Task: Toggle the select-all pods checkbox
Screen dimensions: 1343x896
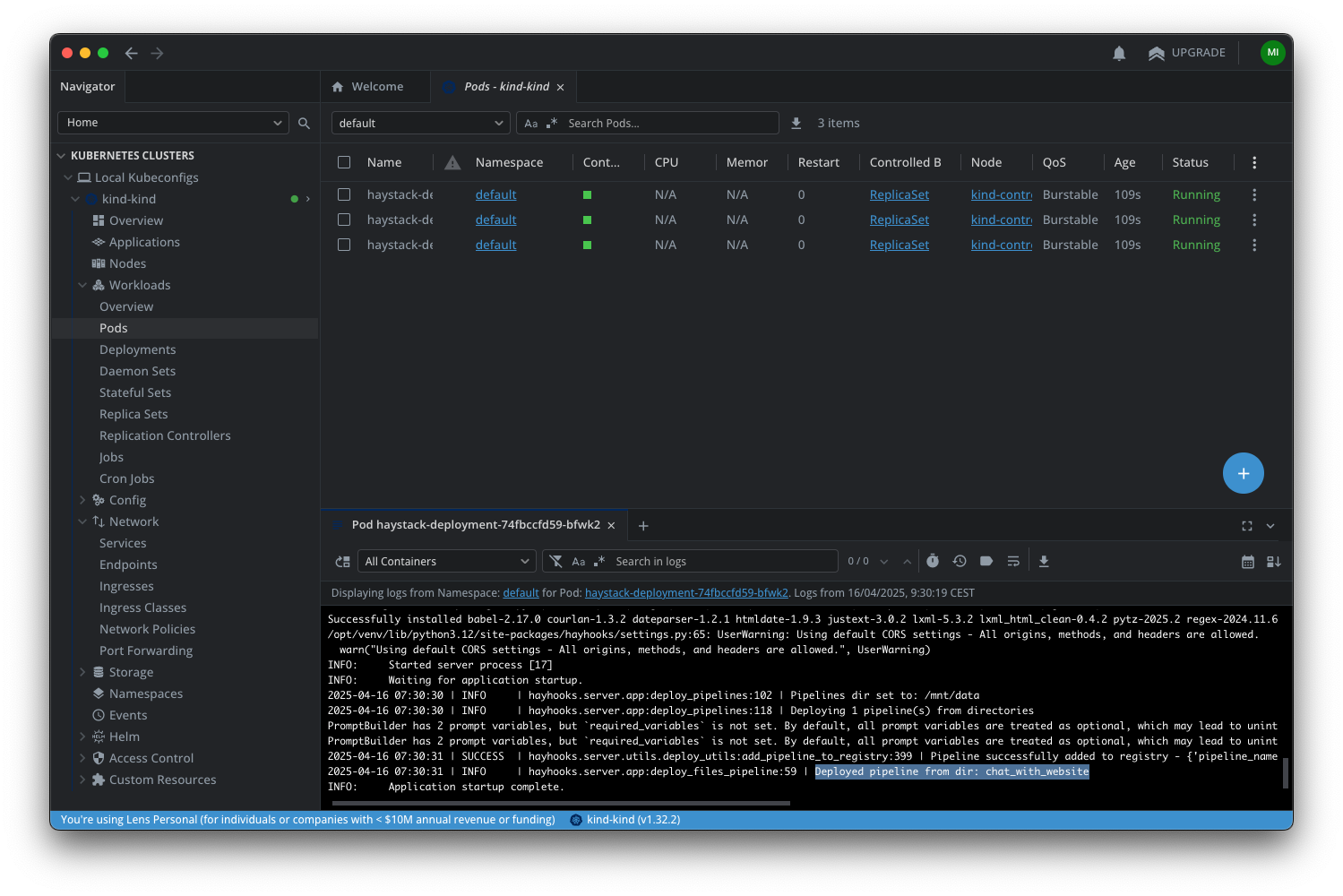Action: [x=343, y=162]
